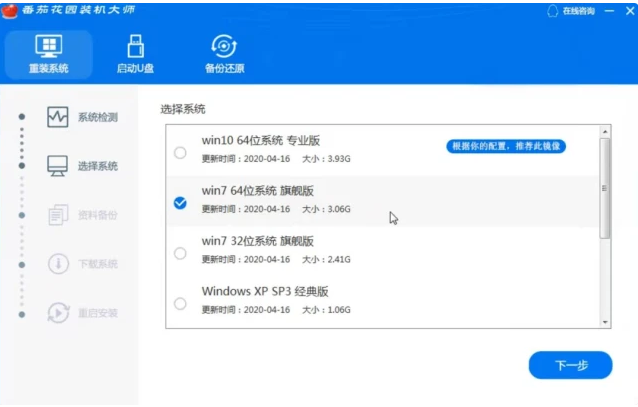Viewport: 638px width, 407px height.
Task: Click the tomato logo in title bar
Action: point(11,10)
